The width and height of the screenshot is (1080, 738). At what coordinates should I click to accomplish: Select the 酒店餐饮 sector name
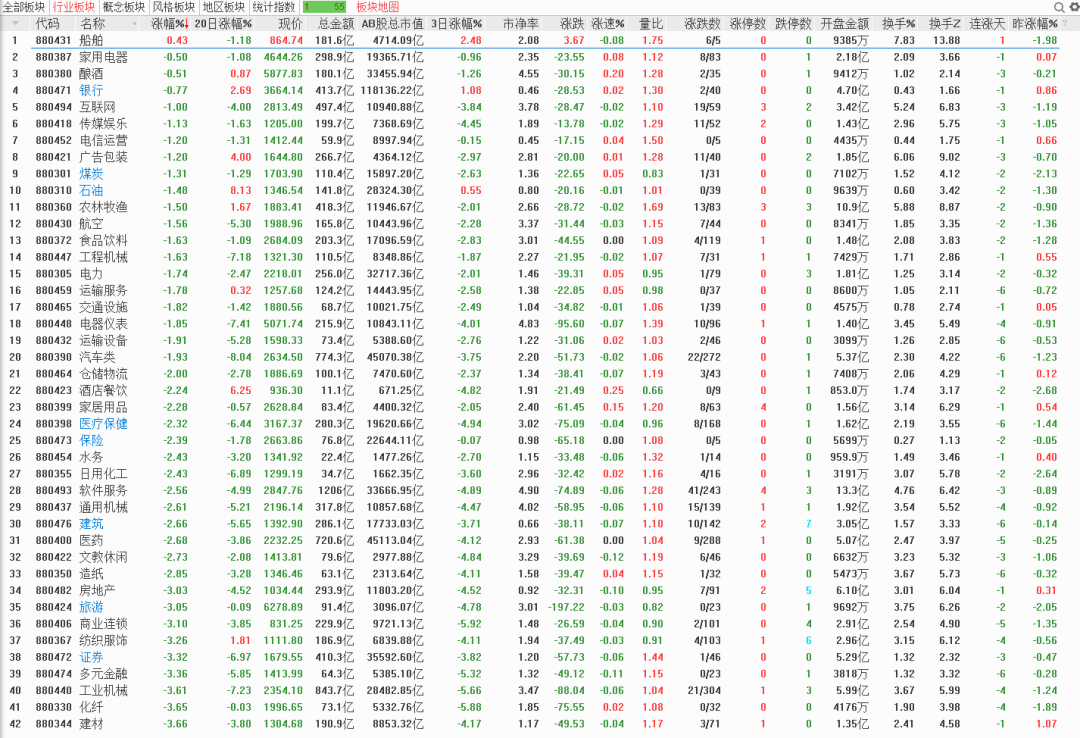[x=103, y=390]
